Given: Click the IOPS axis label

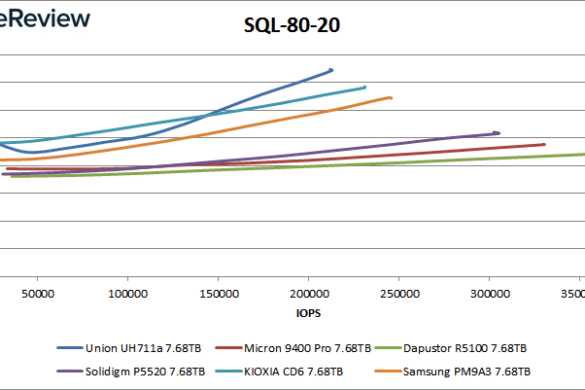Looking at the screenshot, I should pos(308,313).
